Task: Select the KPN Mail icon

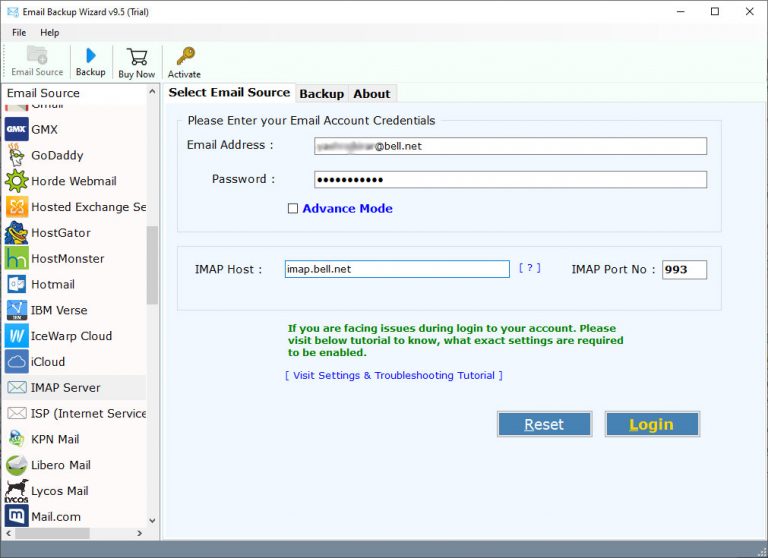Action: [x=17, y=439]
